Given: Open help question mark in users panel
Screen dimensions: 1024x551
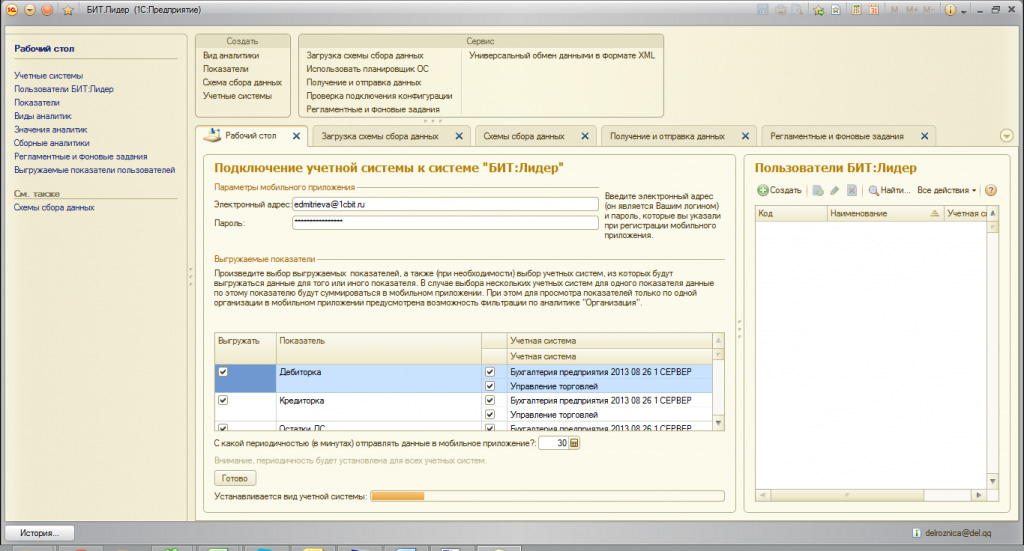Looking at the screenshot, I should (x=990, y=190).
